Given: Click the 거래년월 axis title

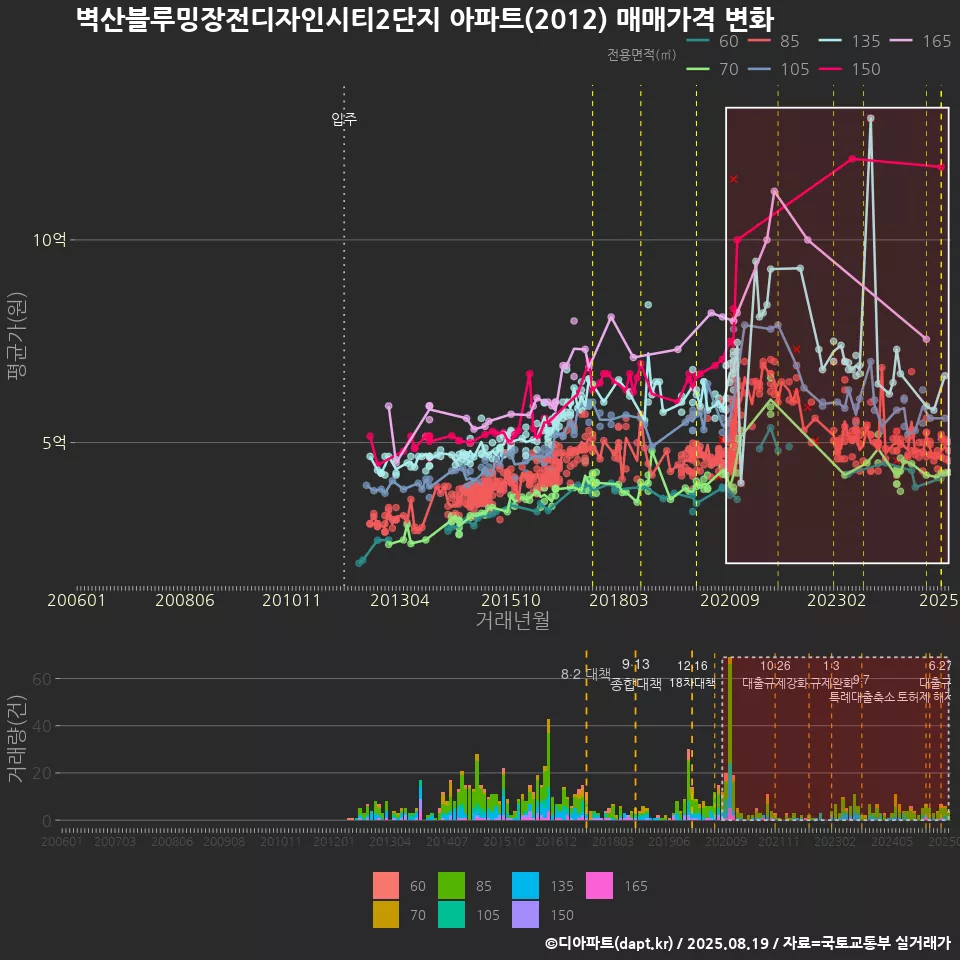Looking at the screenshot, I should click(x=512, y=620).
